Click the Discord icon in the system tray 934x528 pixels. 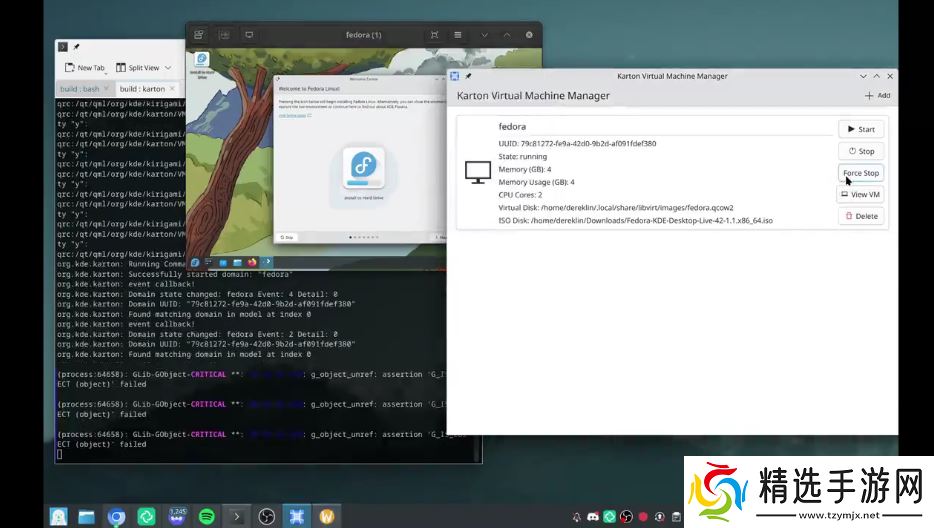pyautogui.click(x=593, y=517)
